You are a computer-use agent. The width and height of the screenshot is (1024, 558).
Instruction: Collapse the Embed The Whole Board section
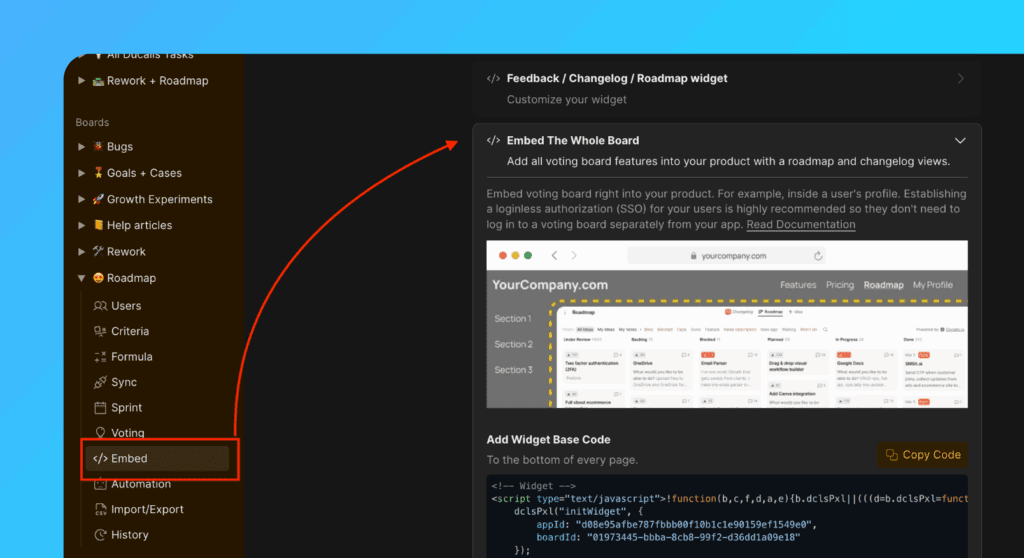point(960,141)
